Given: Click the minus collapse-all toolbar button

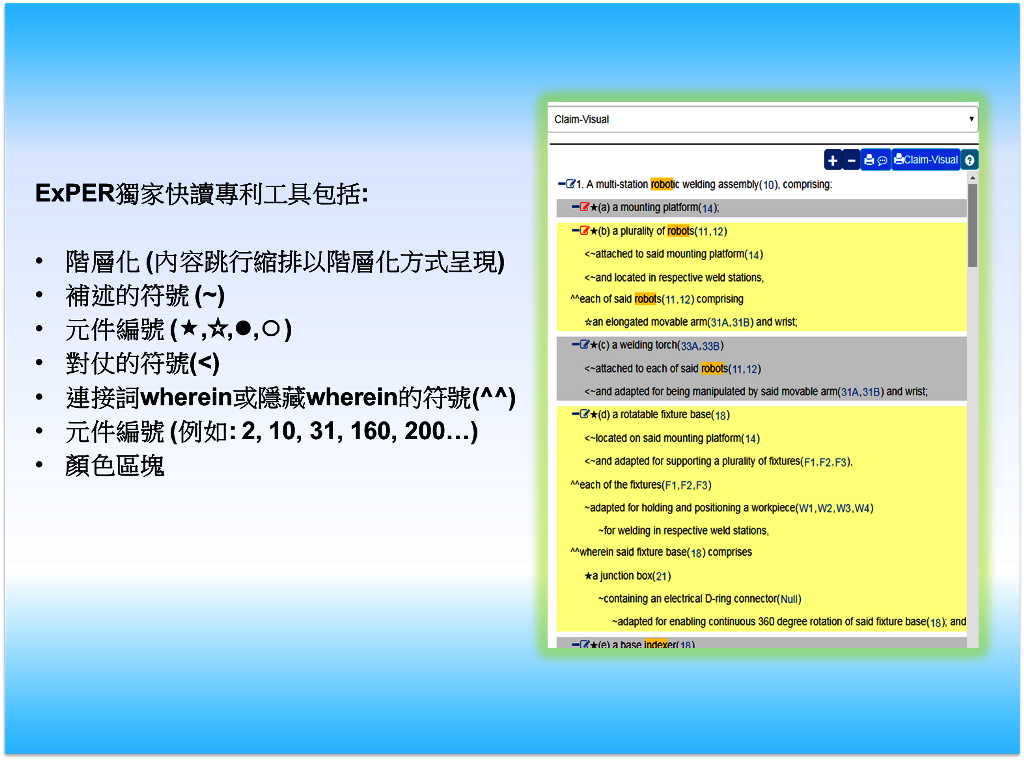Looking at the screenshot, I should tap(851, 160).
